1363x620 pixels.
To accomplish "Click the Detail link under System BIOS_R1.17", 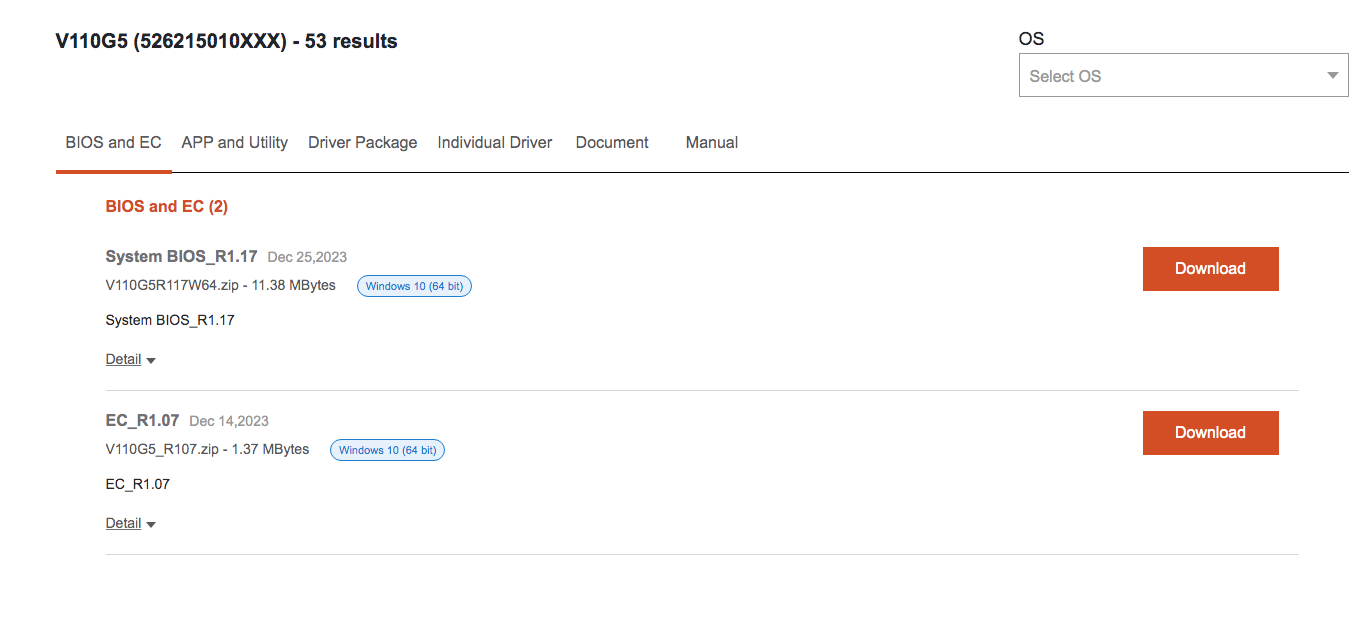I will click(123, 359).
